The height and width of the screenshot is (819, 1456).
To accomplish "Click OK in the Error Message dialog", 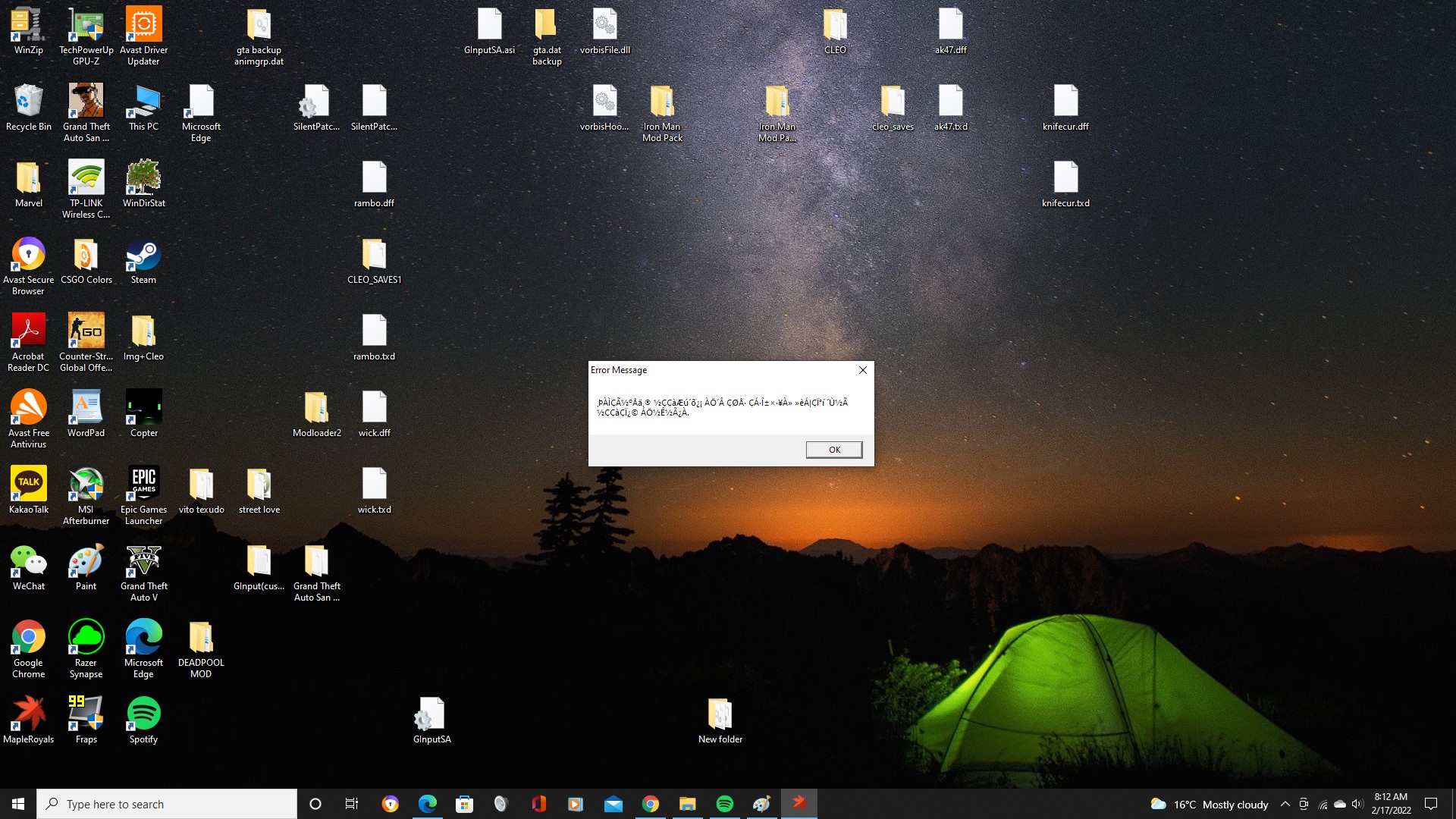I will (x=833, y=450).
